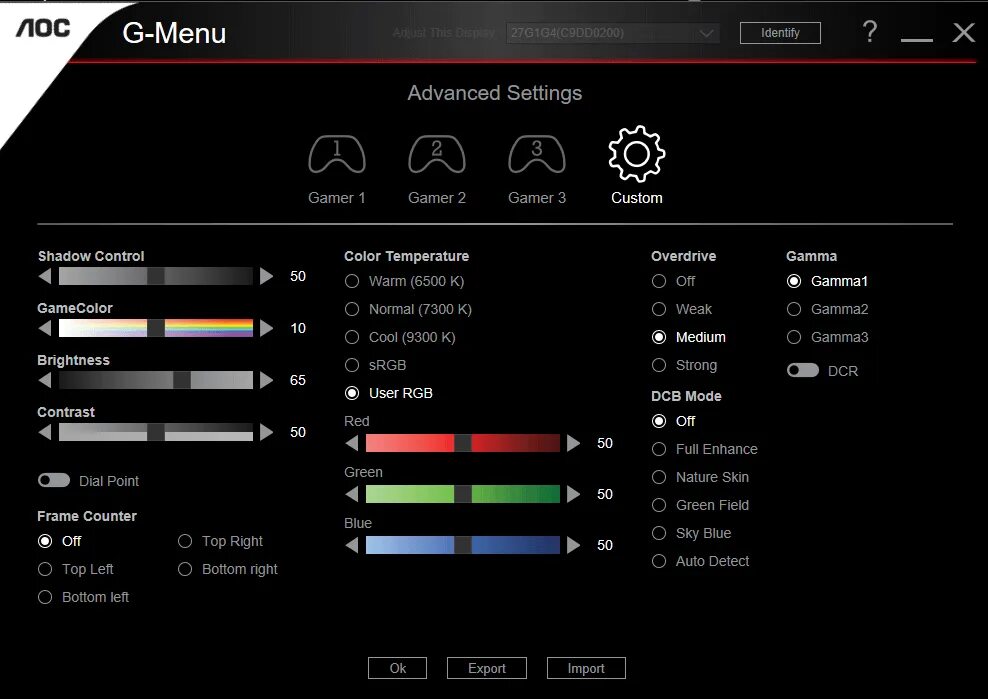Increase Red value with right arrow
Viewport: 988px width, 699px height.
(573, 443)
